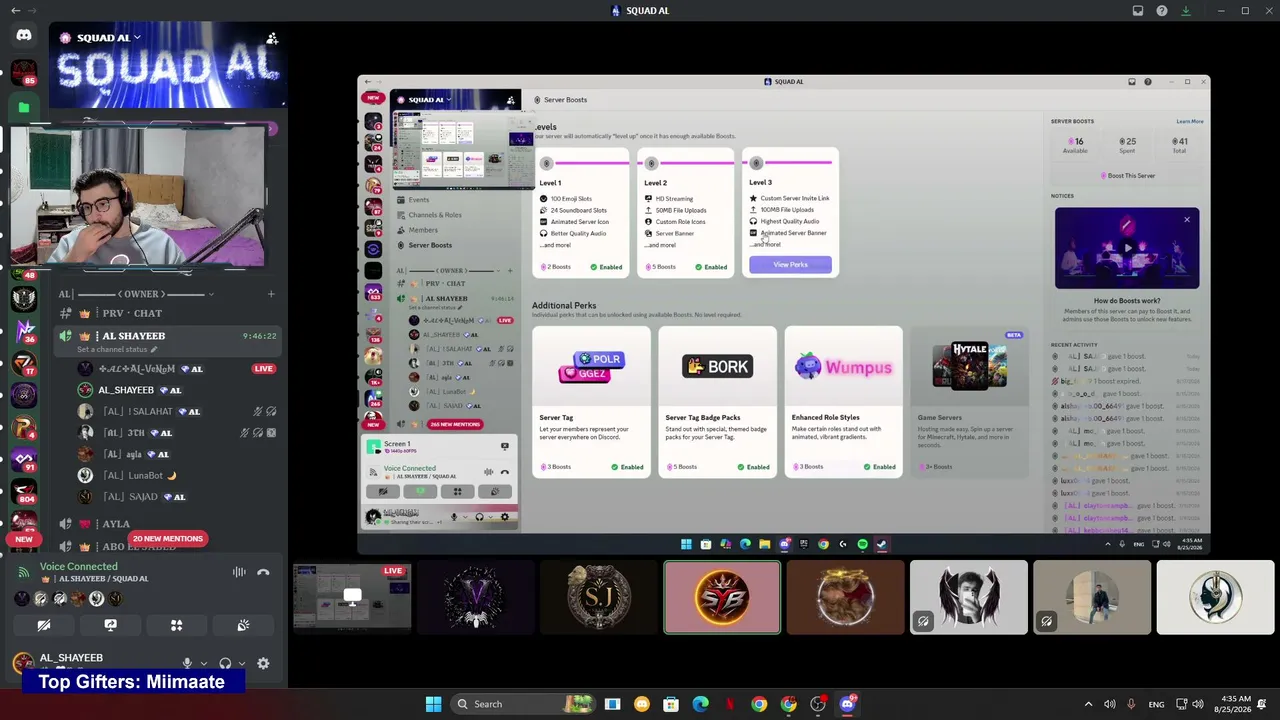
Task: Click Learn More link in the stream
Action: click(x=1190, y=121)
